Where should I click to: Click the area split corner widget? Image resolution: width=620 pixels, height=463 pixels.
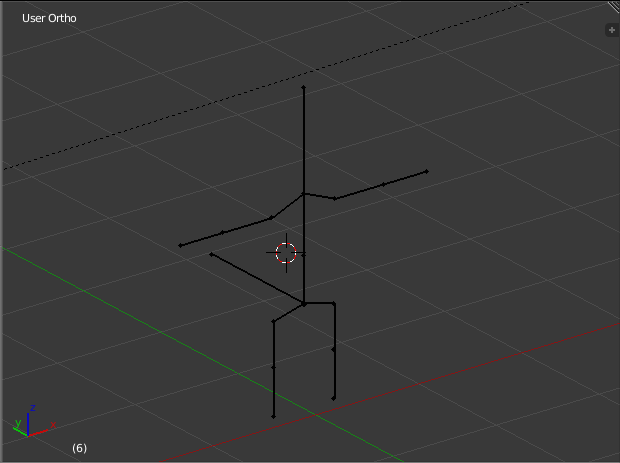(x=614, y=7)
